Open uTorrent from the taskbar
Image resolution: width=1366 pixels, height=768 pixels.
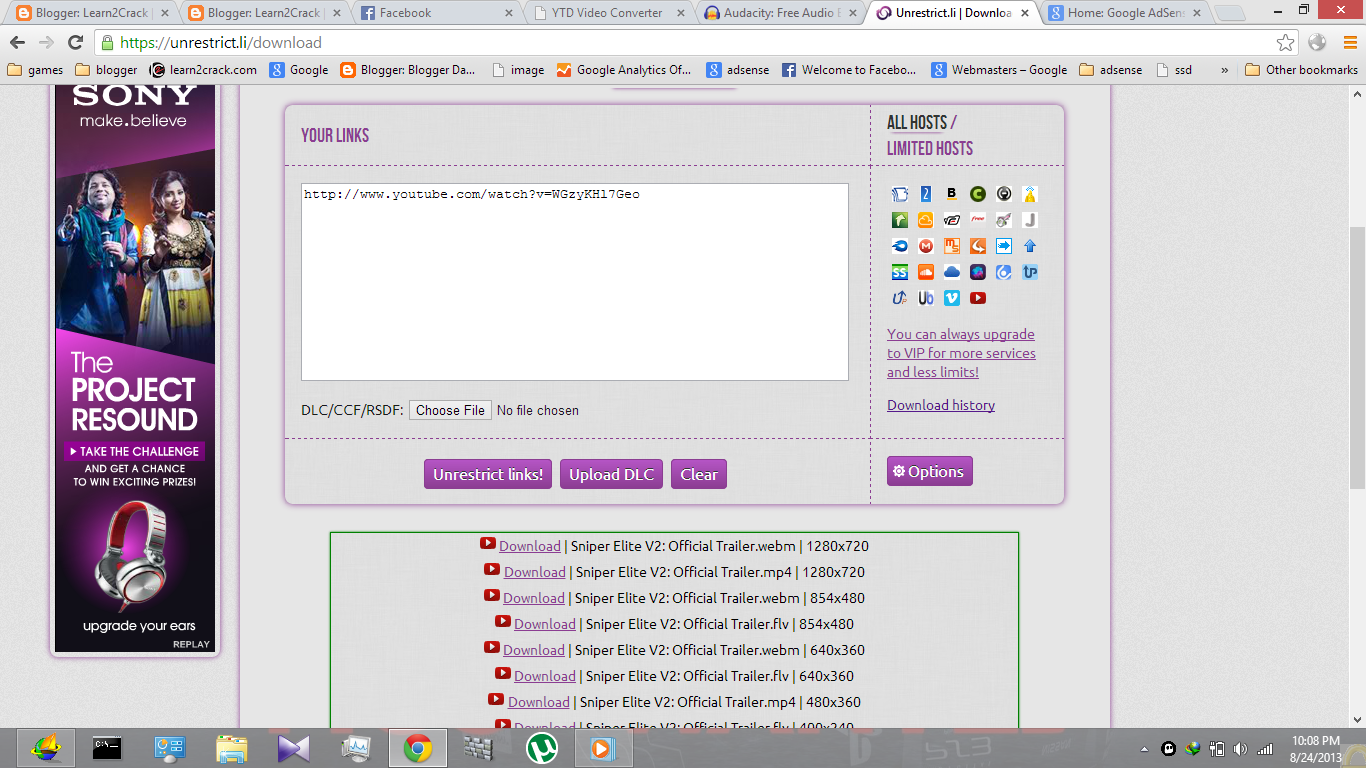[541, 747]
